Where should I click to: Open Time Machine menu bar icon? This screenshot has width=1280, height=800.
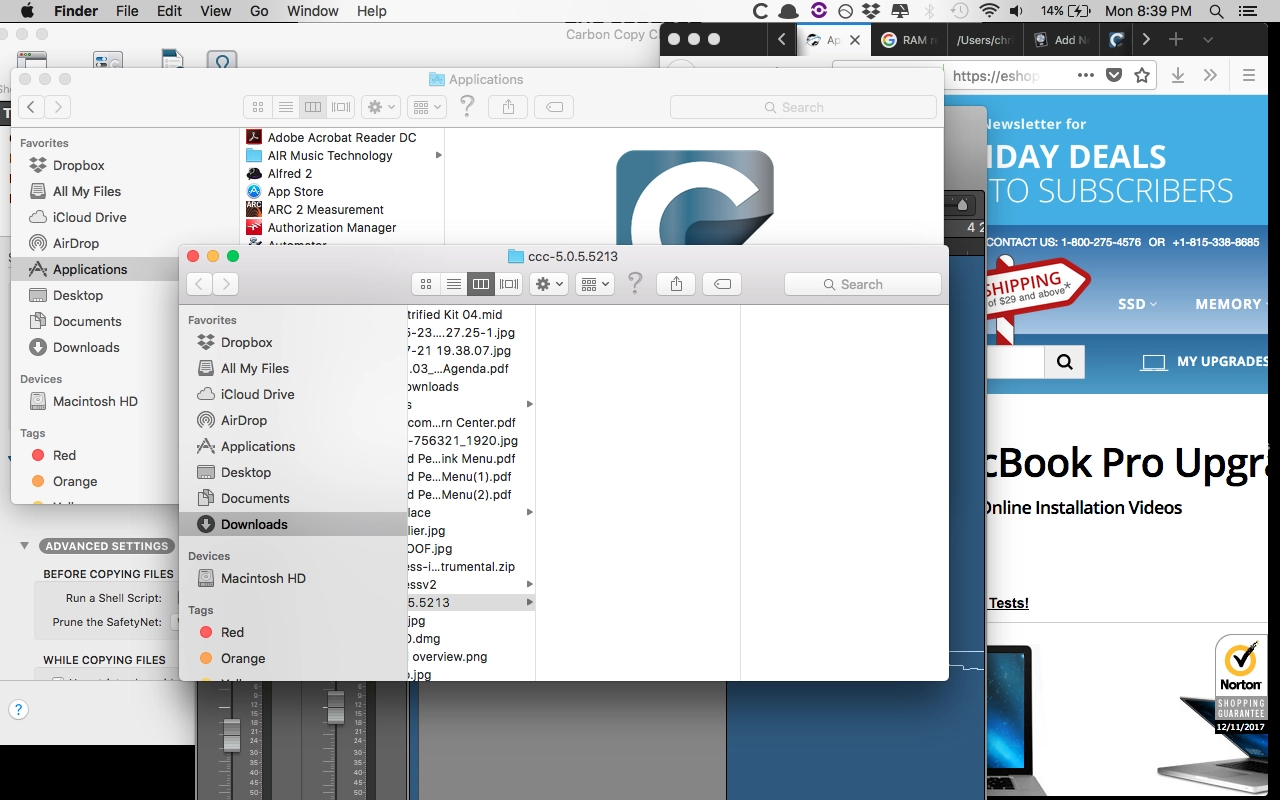(959, 11)
